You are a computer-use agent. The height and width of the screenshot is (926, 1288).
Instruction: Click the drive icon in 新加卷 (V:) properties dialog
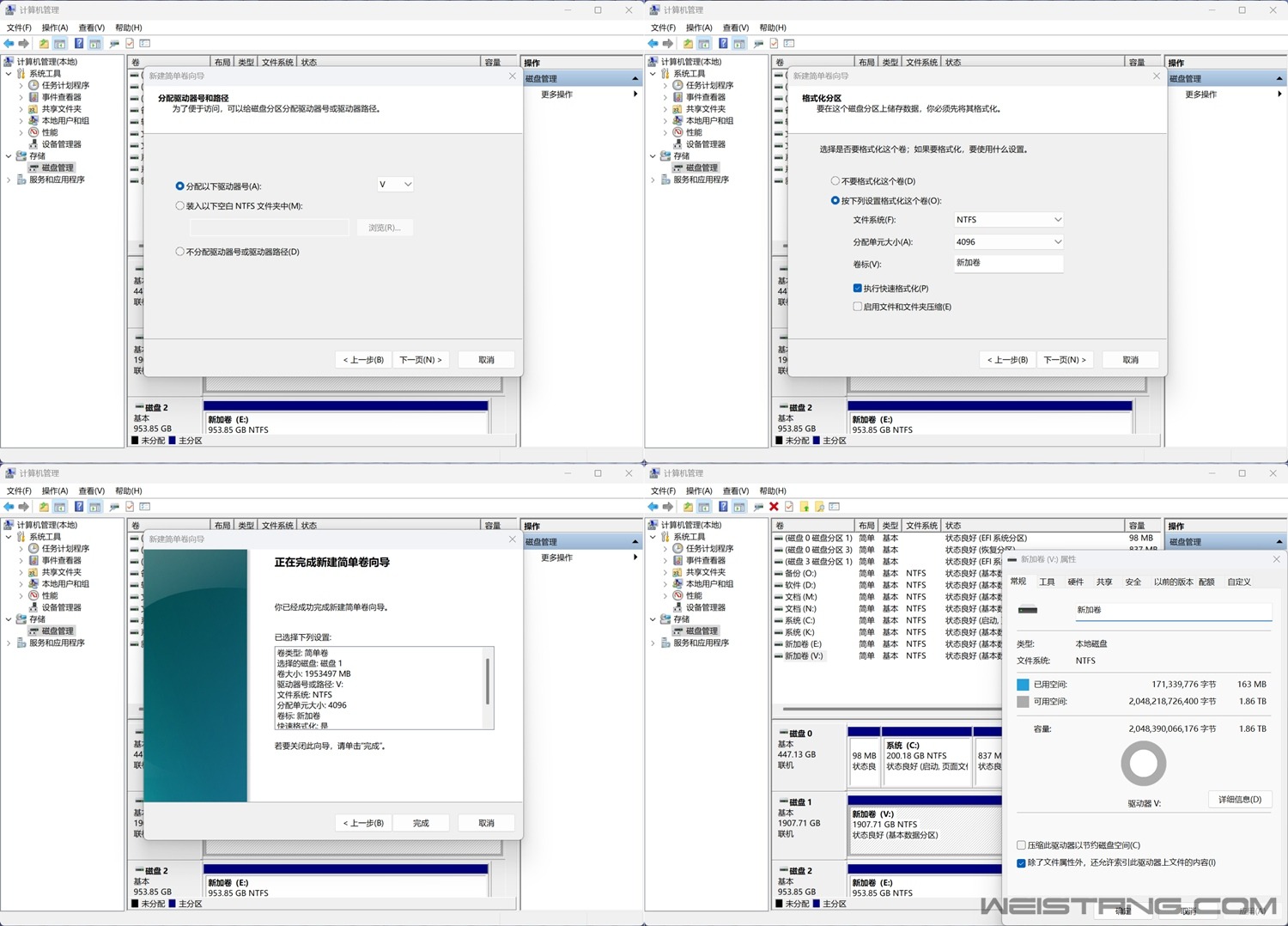(1028, 611)
